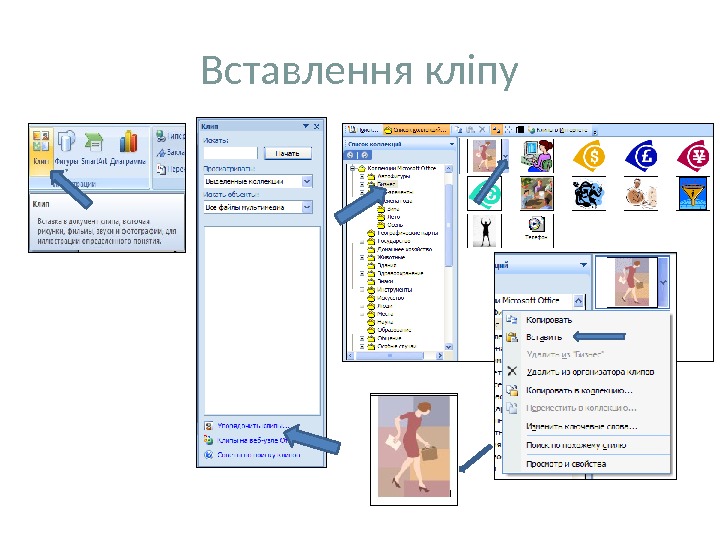720x540 pixels.
Task: Click Клипы в Интернете in organizer toolbar
Action: coord(558,130)
